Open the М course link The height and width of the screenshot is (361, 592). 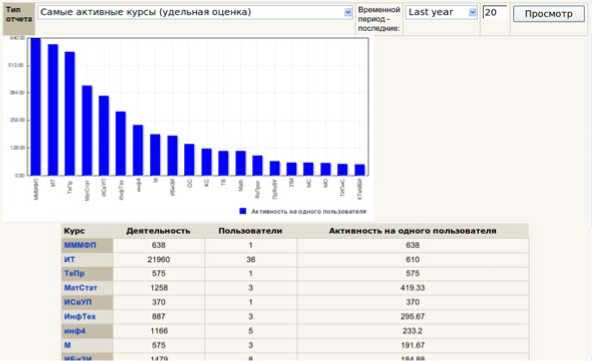coord(67,345)
